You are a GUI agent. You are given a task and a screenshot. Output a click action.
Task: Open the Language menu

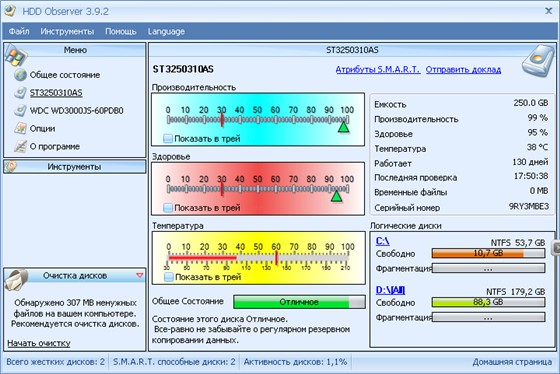[x=166, y=31]
